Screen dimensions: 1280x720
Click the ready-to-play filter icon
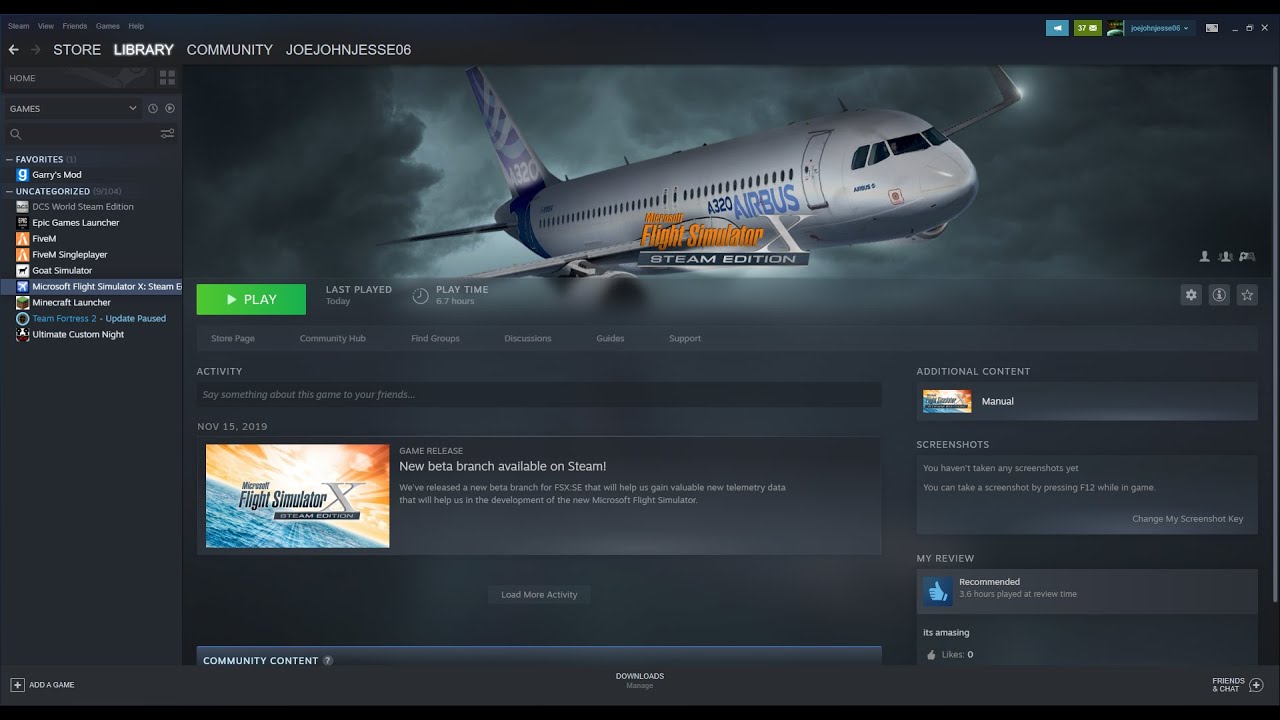pyautogui.click(x=169, y=108)
